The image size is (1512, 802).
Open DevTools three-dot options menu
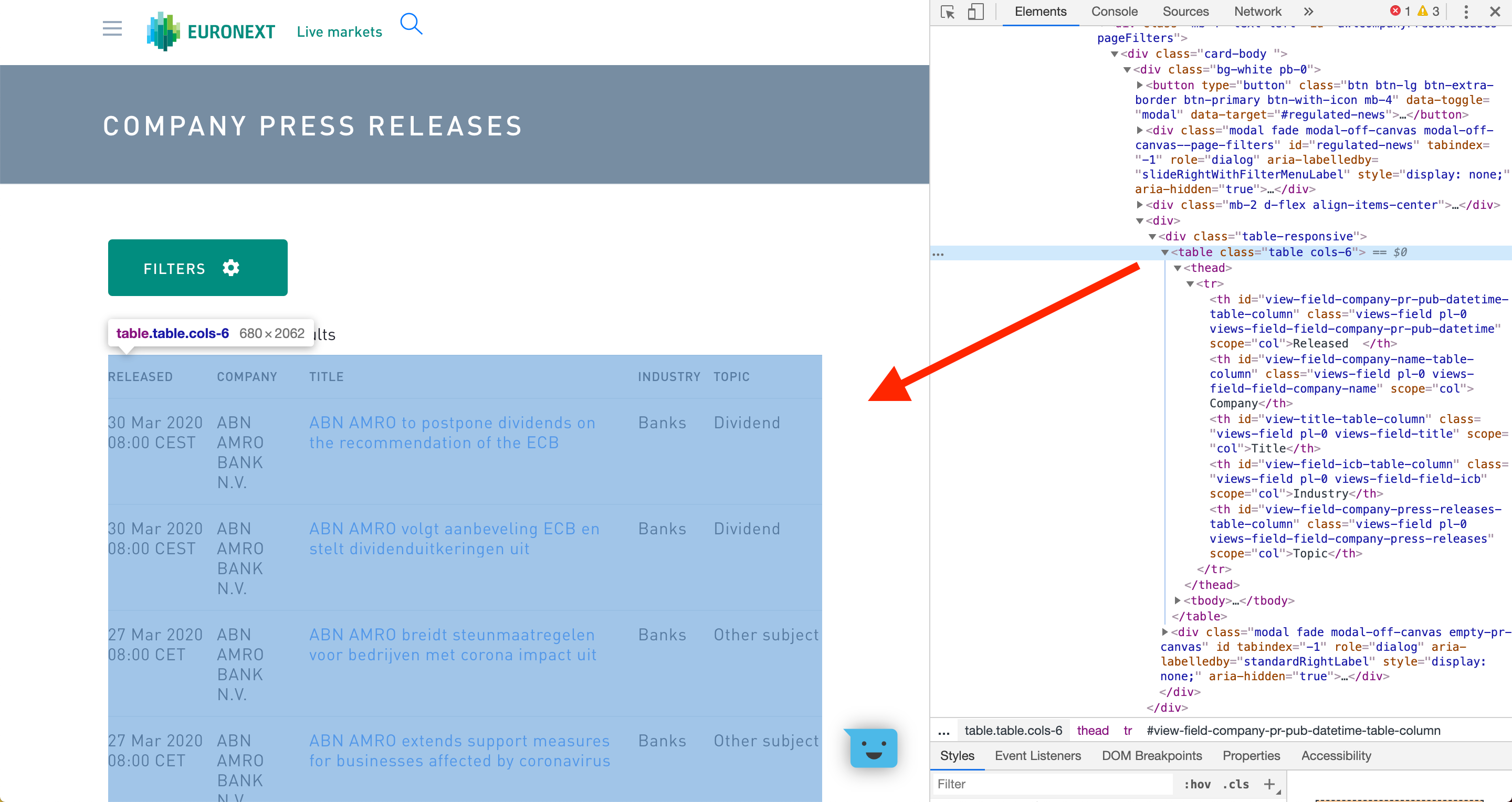pyautogui.click(x=1466, y=12)
